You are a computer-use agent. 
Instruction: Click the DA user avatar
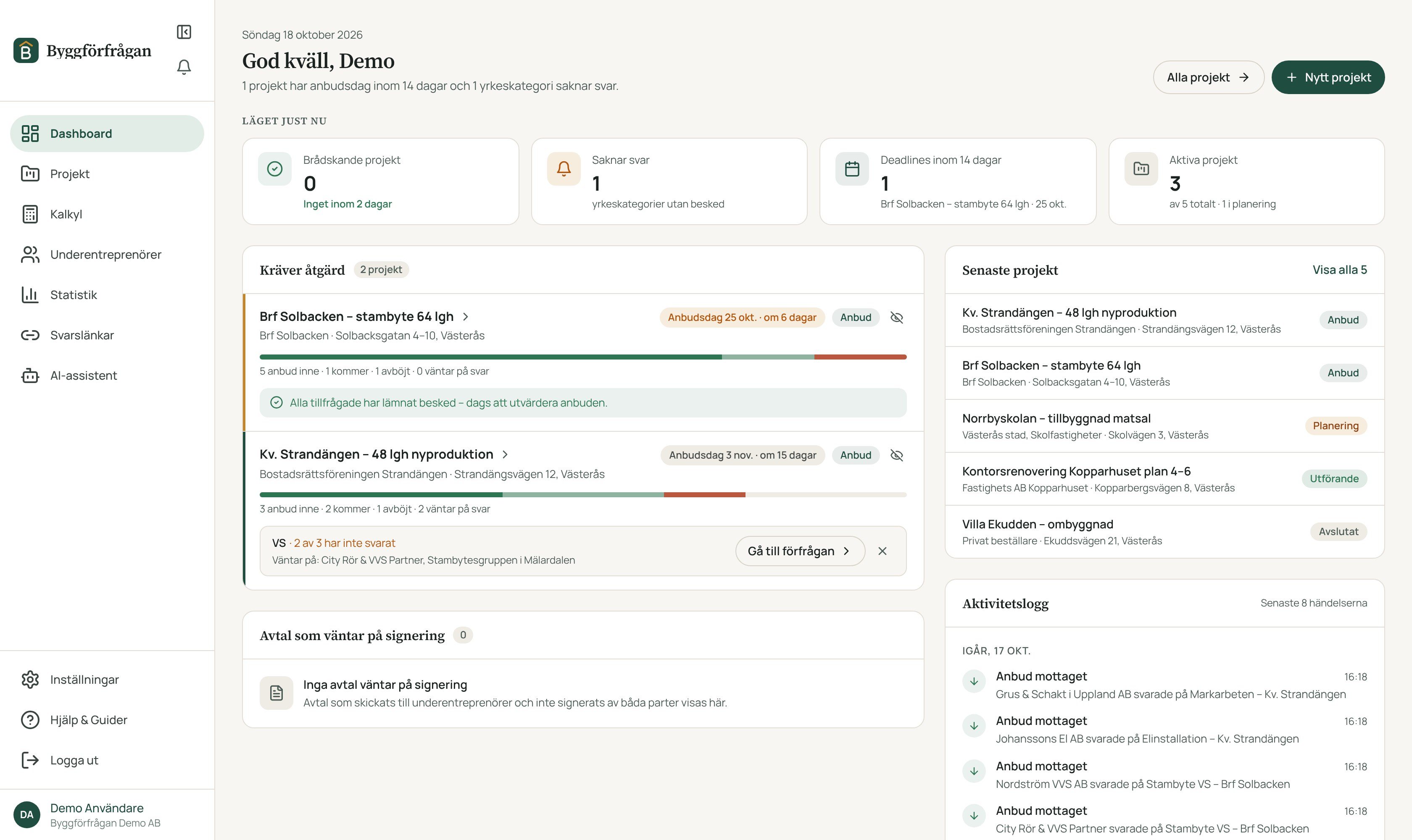point(26,814)
